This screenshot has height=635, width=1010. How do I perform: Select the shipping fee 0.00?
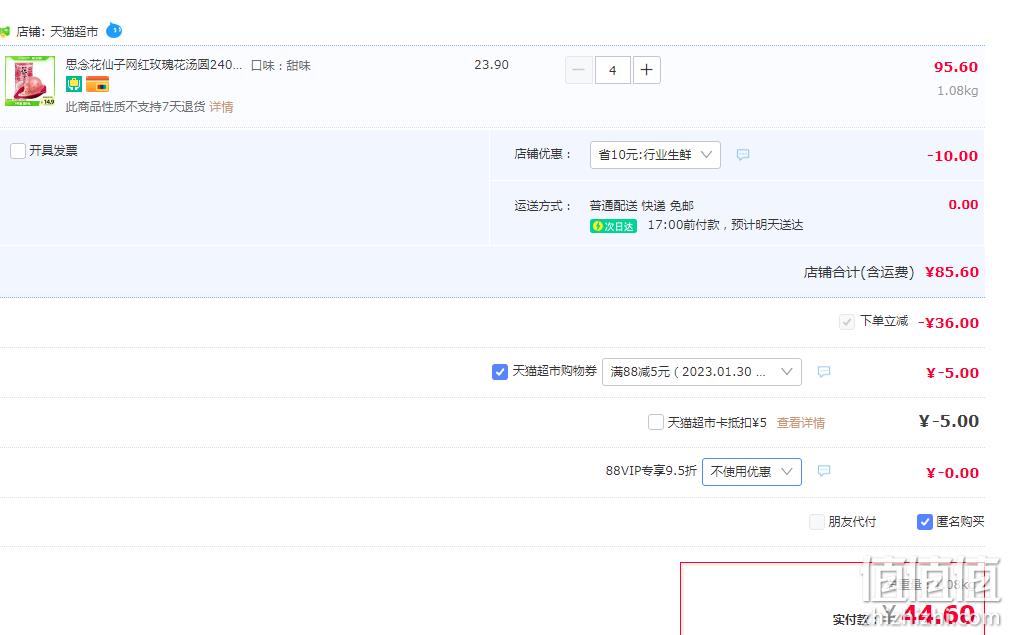(963, 205)
